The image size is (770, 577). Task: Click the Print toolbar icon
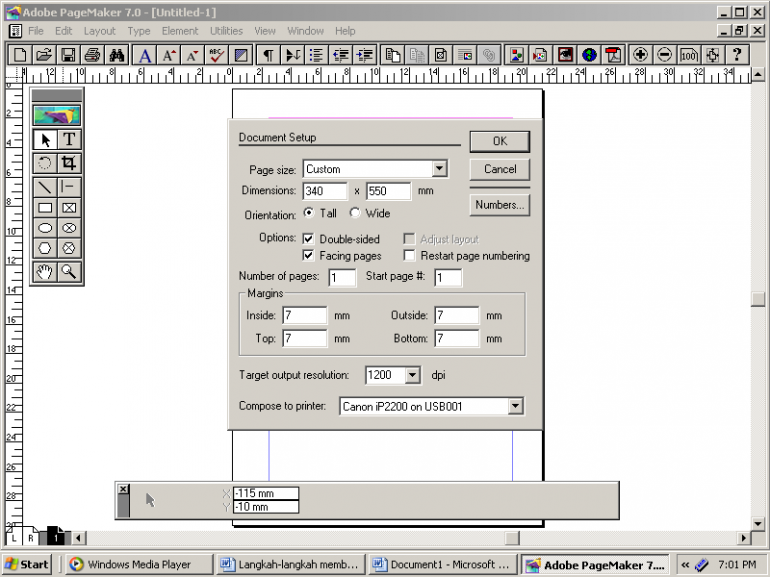[x=92, y=55]
